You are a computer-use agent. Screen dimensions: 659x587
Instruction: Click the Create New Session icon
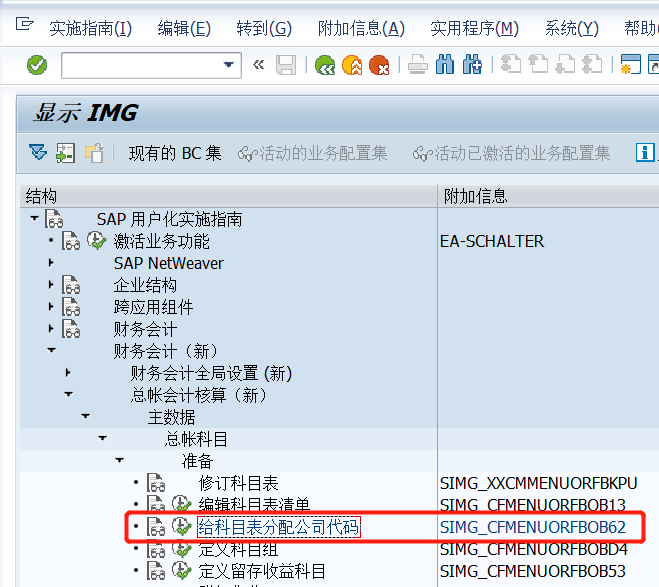(x=631, y=65)
